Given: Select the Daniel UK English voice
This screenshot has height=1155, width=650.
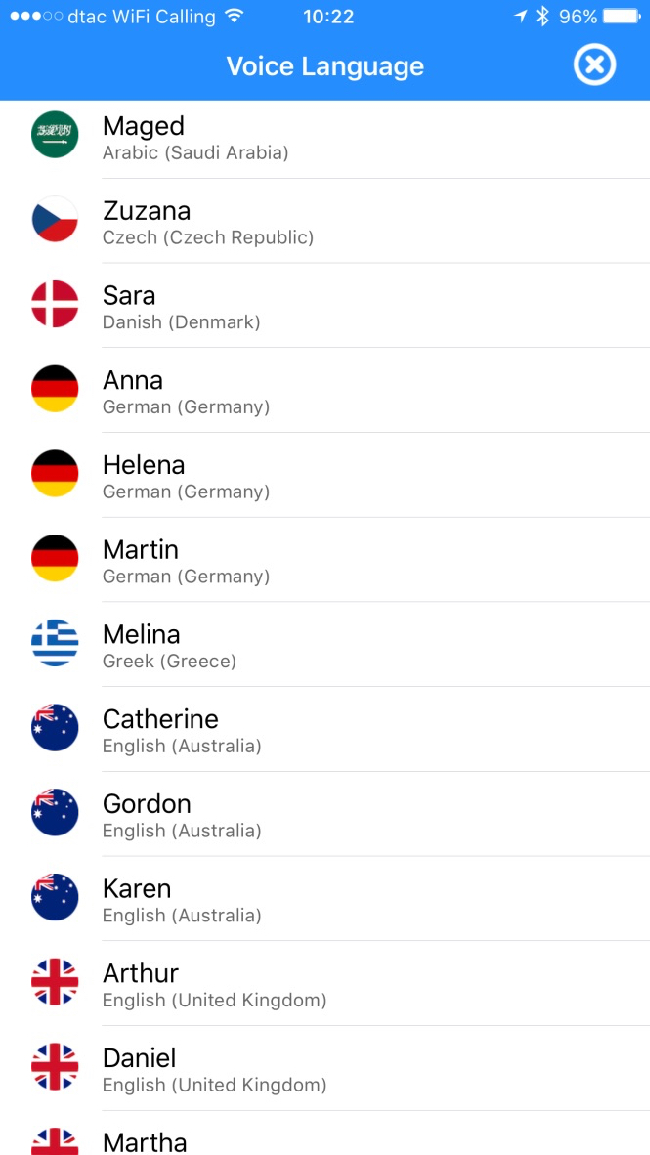Looking at the screenshot, I should tap(325, 1067).
